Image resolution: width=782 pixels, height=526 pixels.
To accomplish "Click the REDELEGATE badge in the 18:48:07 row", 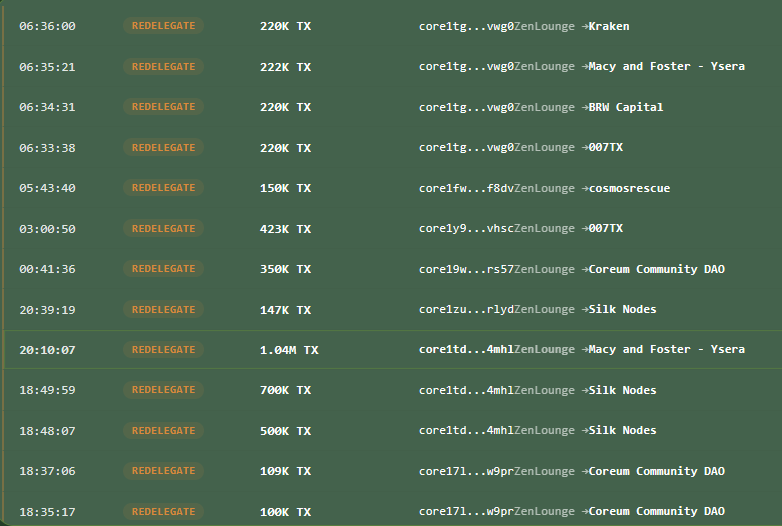I will (x=164, y=430).
